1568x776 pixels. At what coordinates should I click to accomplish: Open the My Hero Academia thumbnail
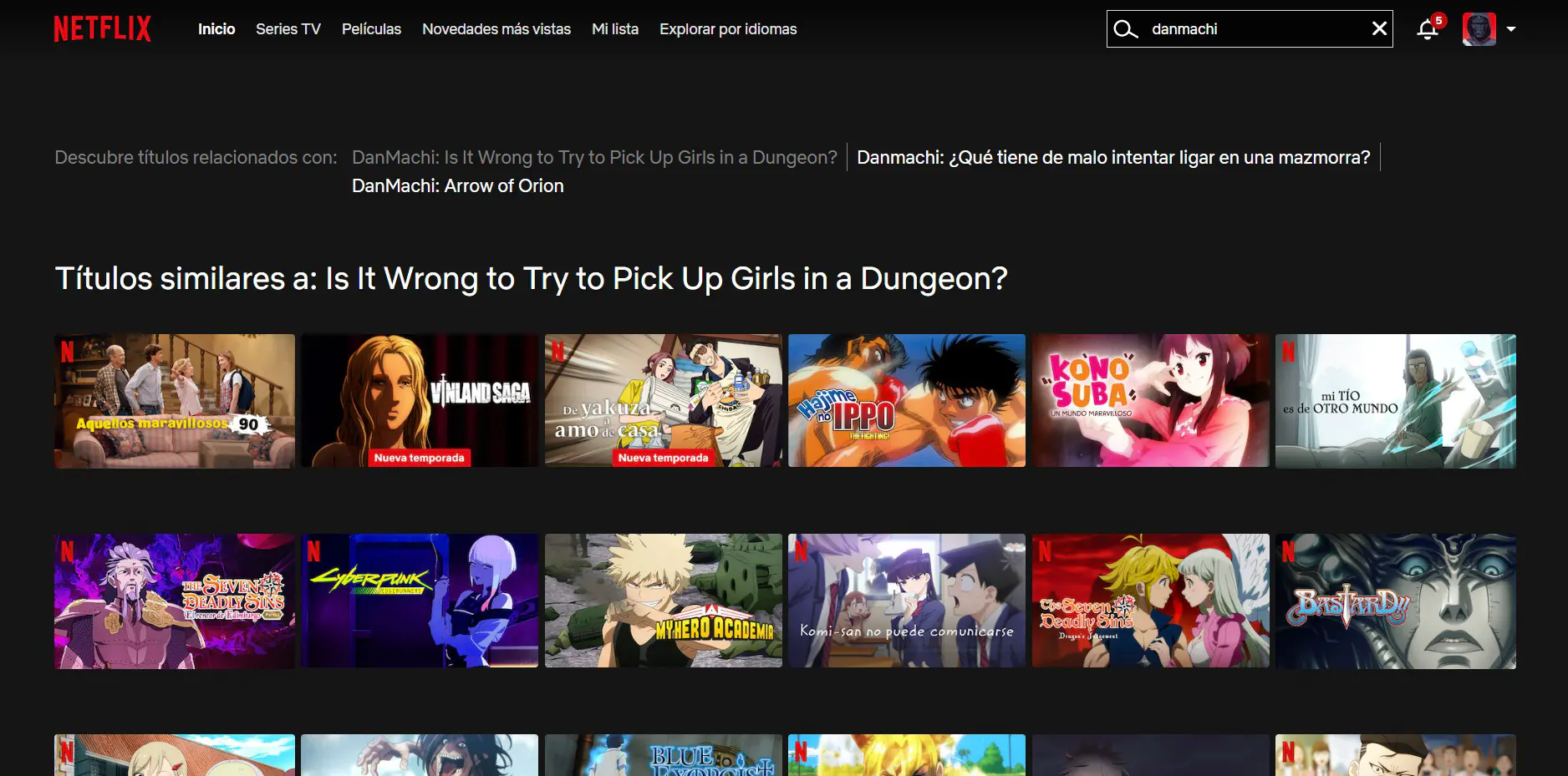[x=664, y=601]
